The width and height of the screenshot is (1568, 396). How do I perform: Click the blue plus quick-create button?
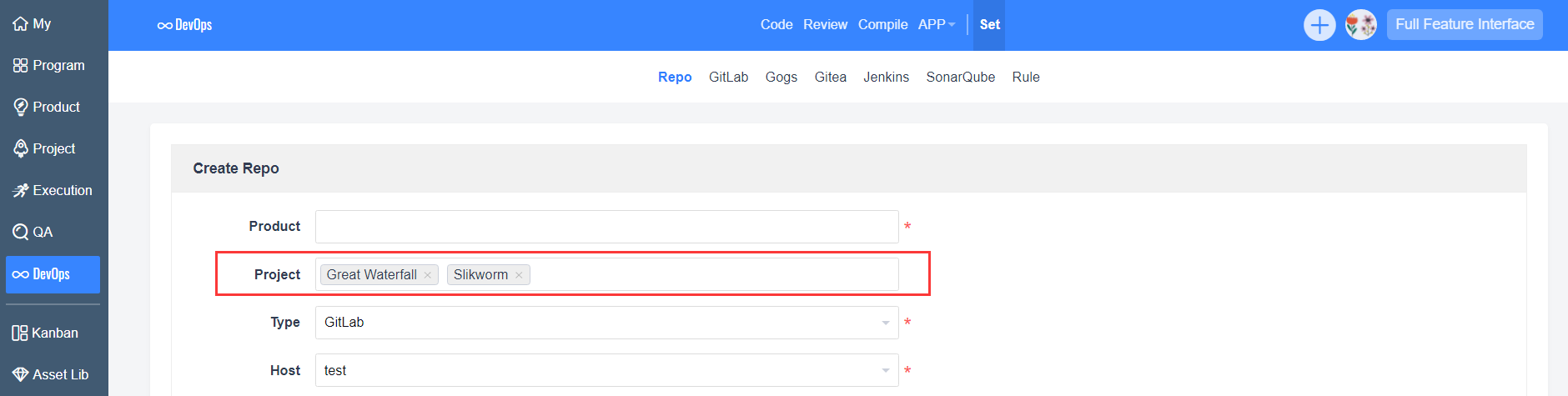coord(1319,25)
